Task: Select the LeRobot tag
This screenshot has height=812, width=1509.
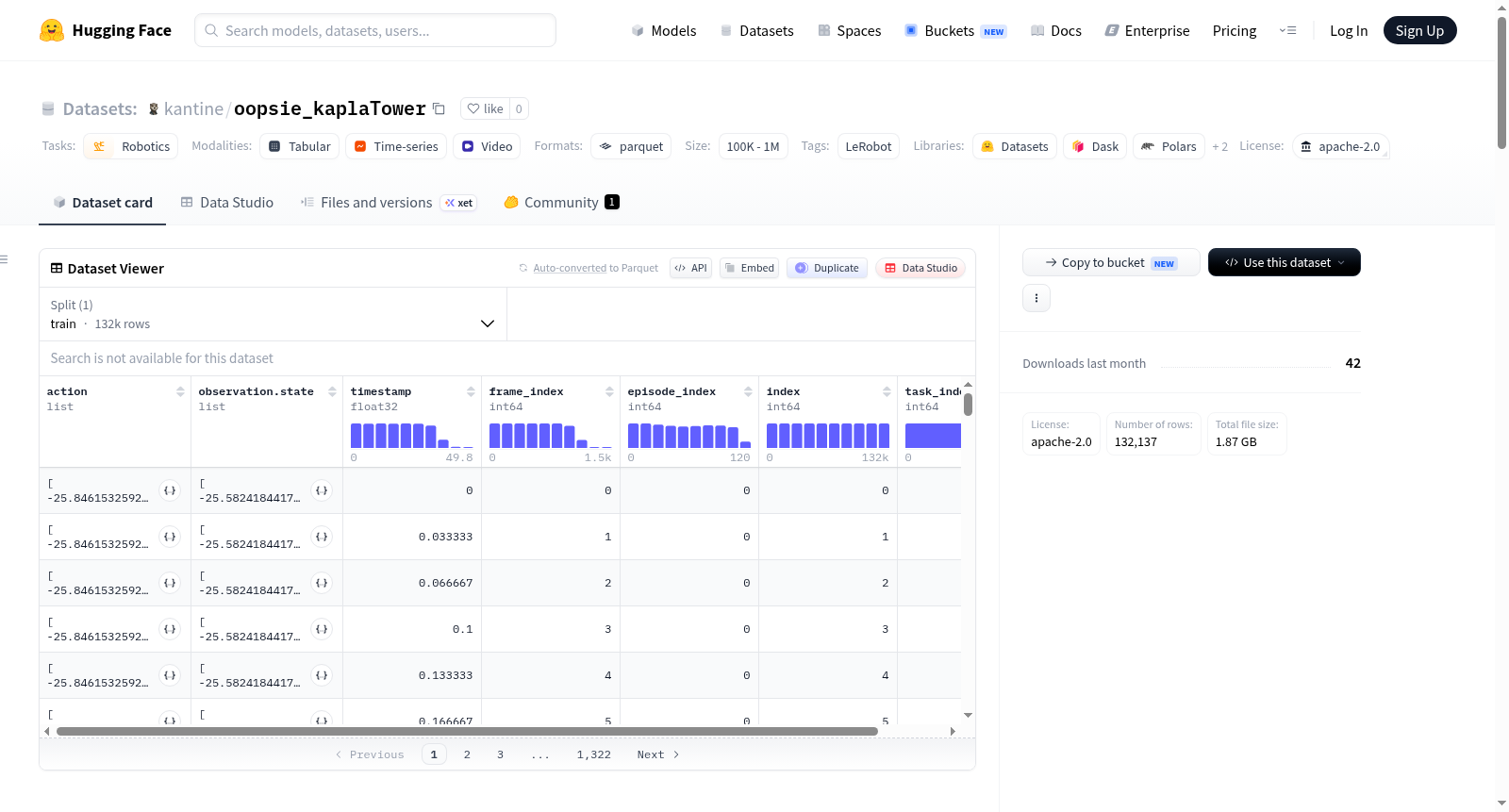Action: click(869, 147)
